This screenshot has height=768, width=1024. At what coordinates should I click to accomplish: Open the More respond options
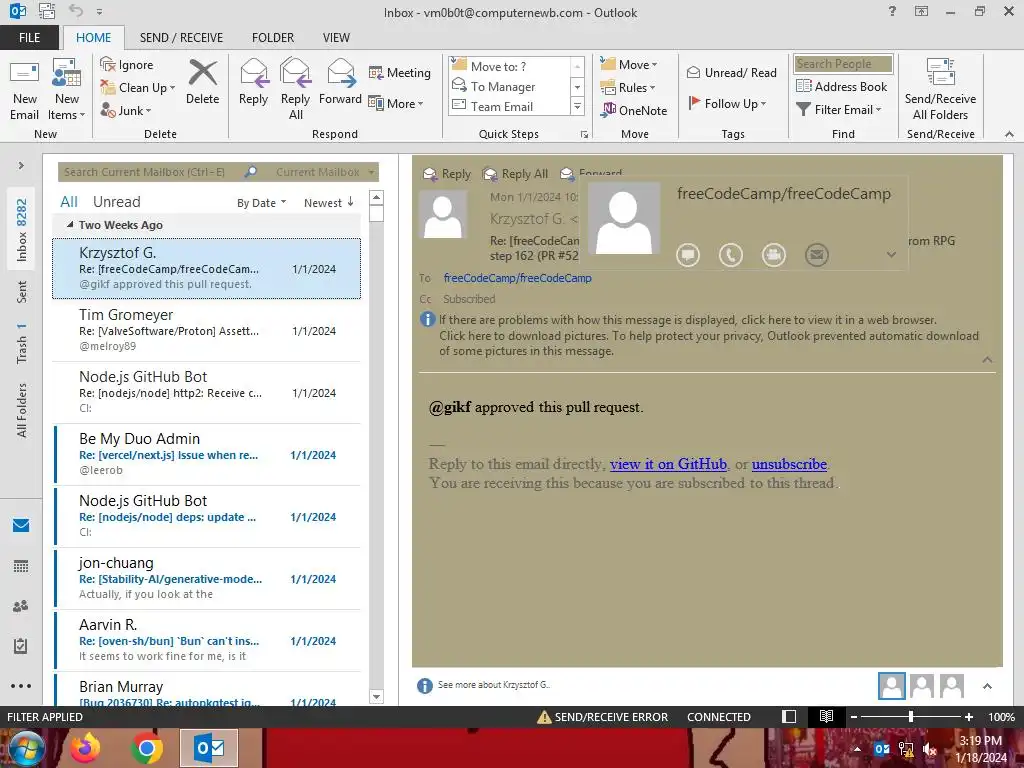[x=396, y=103]
